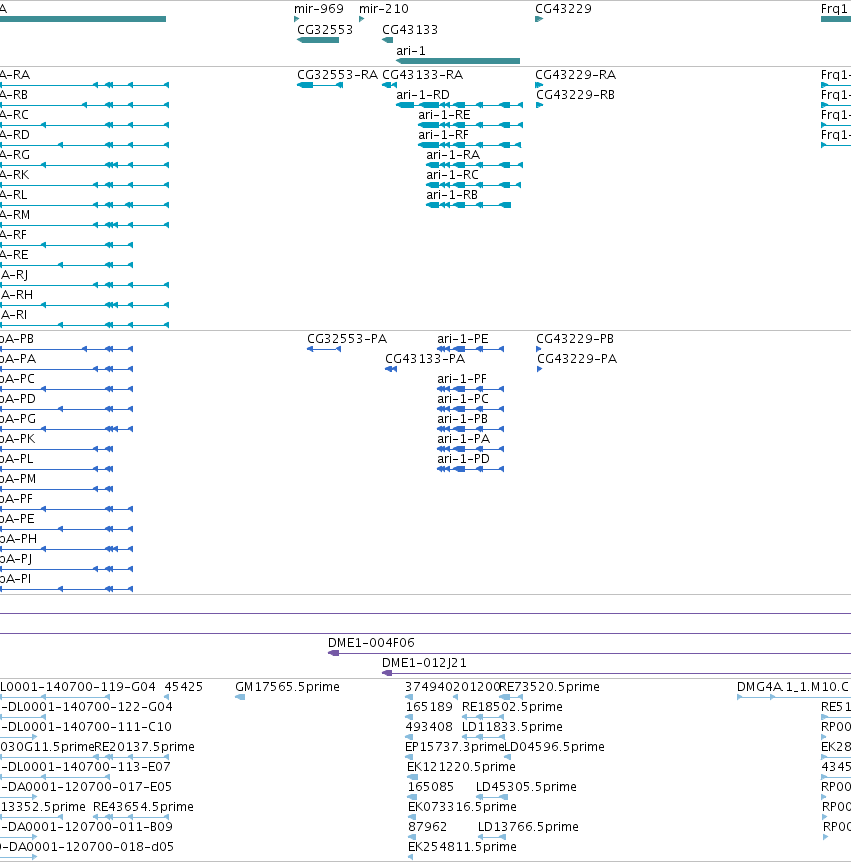Select protein ari-1-PE
This screenshot has width=851, height=862.
pos(471,349)
